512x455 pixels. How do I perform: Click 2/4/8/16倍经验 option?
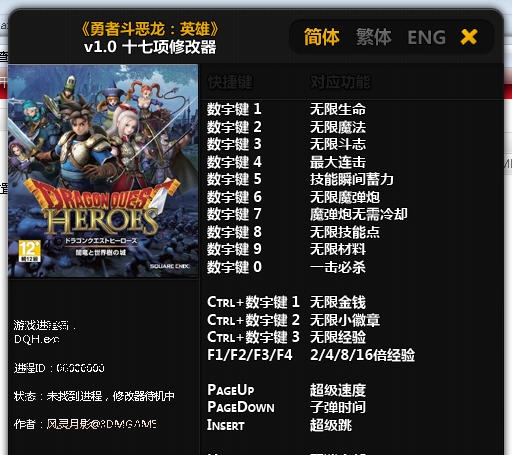point(362,355)
